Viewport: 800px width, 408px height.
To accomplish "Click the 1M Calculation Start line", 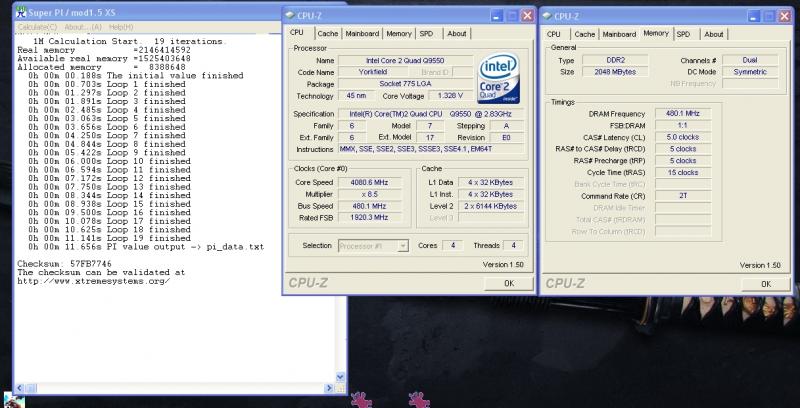I will (128, 41).
